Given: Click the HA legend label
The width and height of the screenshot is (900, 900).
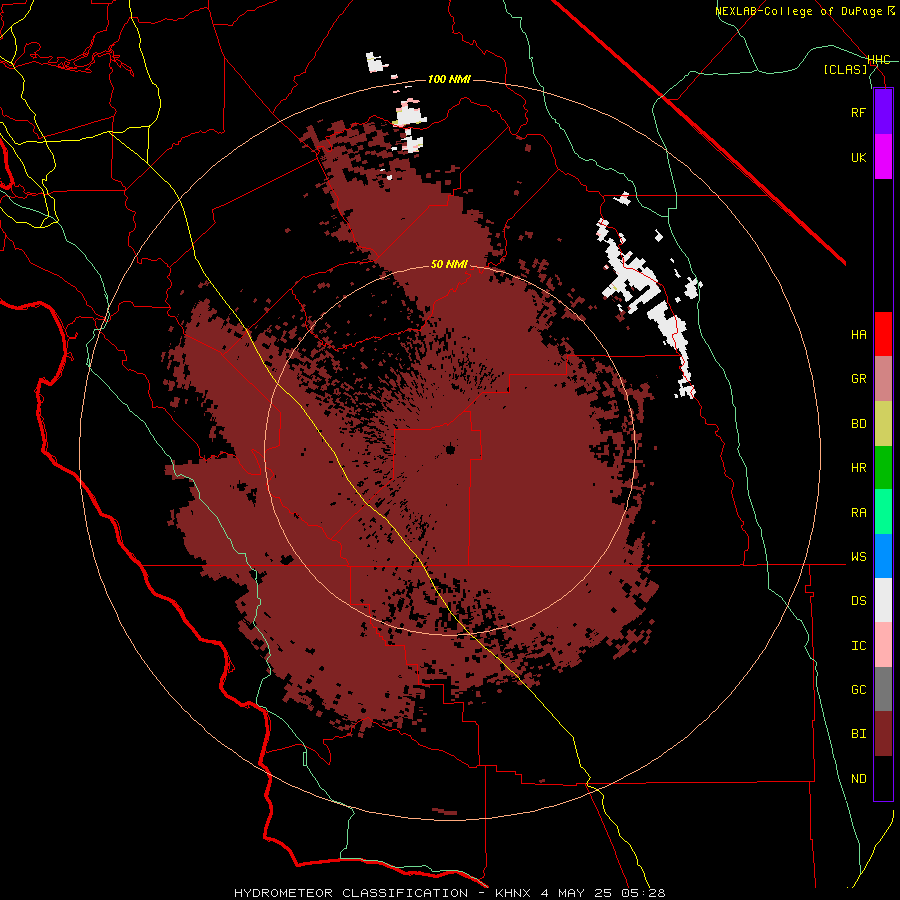Looking at the screenshot, I should point(859,335).
